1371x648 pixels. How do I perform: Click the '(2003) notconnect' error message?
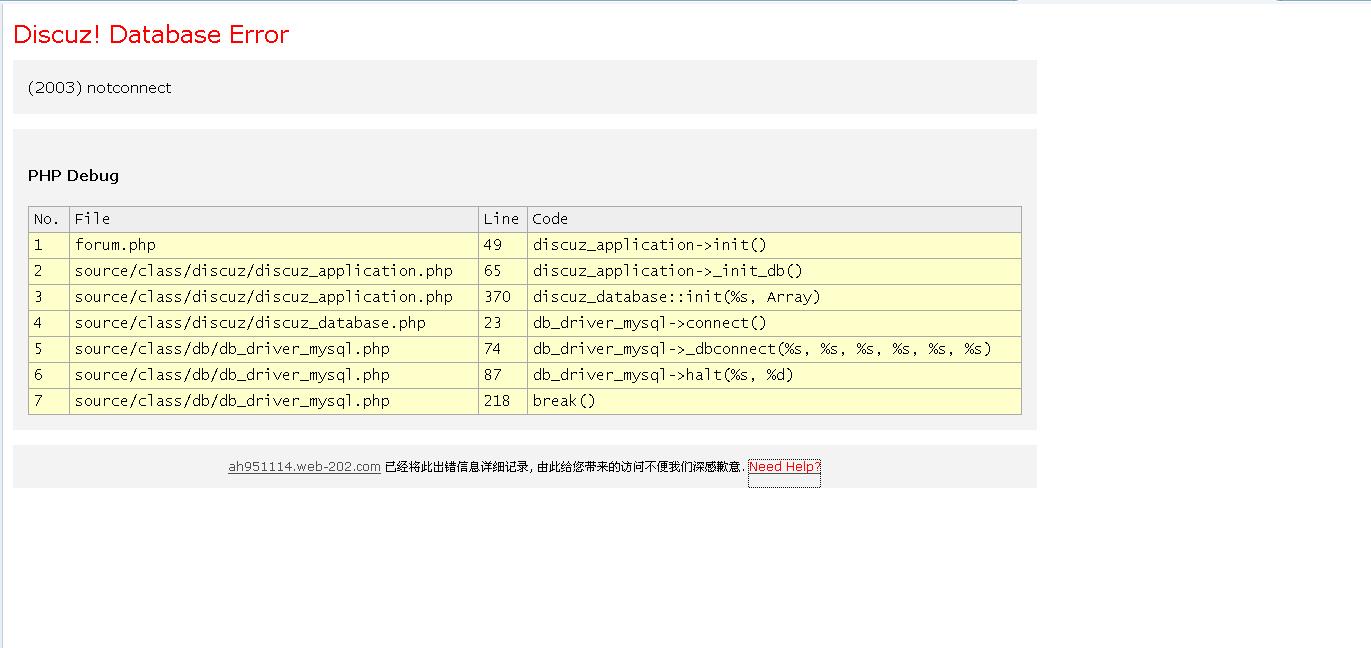pyautogui.click(x=99, y=88)
